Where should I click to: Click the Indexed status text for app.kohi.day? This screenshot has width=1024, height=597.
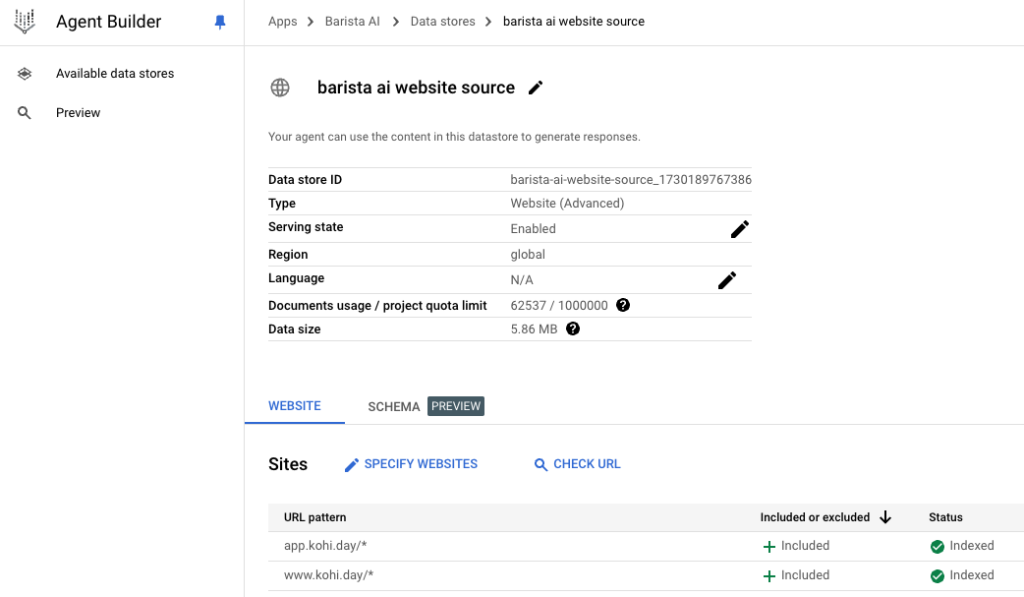pos(972,545)
